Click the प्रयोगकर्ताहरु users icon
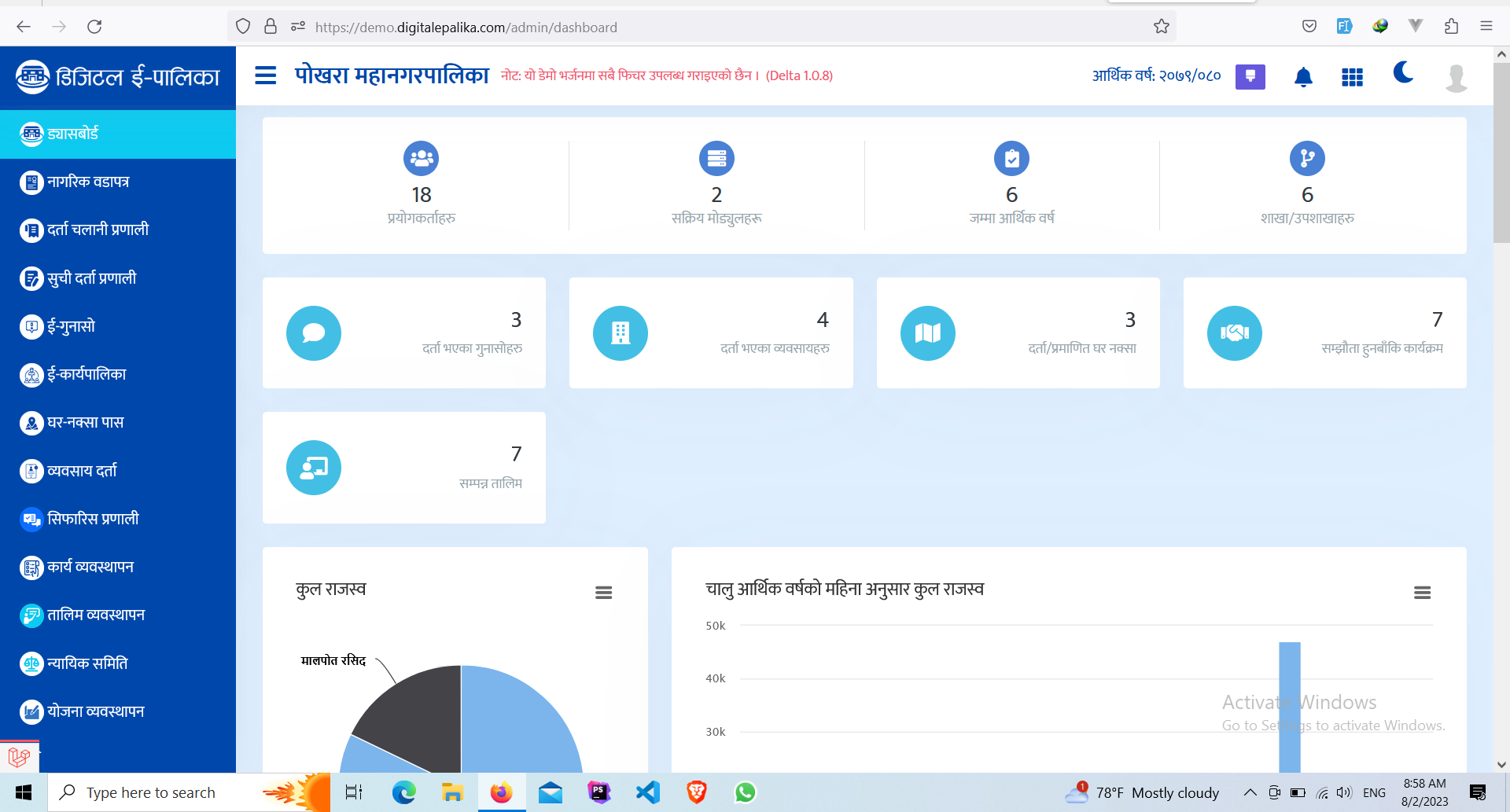Screen dimensions: 1510x812 tap(422, 159)
